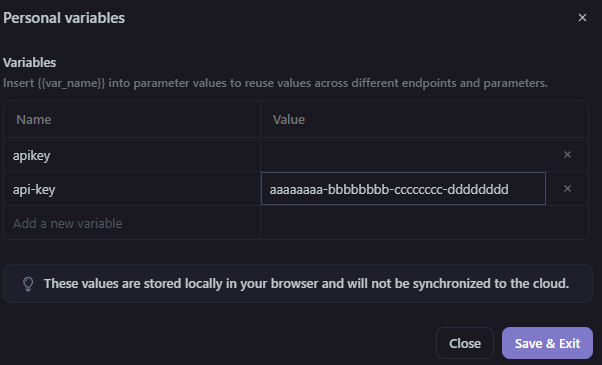602x365 pixels.
Task: Click the Close button
Action: coord(465,343)
